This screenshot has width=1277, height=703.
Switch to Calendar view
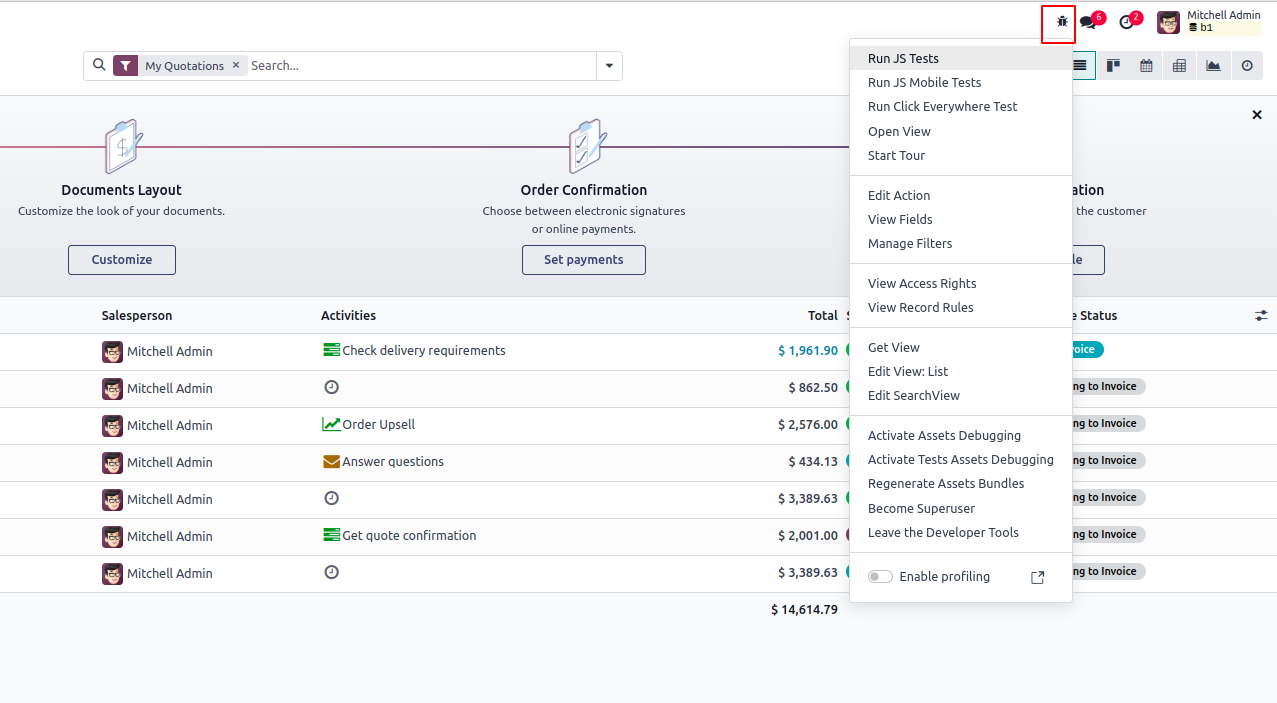1146,66
